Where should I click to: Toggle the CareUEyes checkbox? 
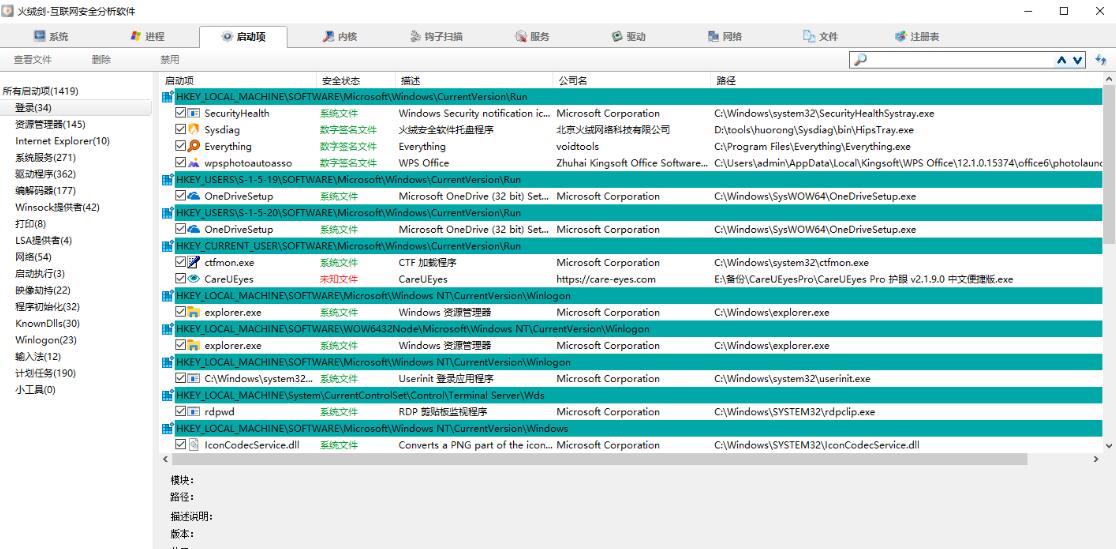pyautogui.click(x=180, y=279)
